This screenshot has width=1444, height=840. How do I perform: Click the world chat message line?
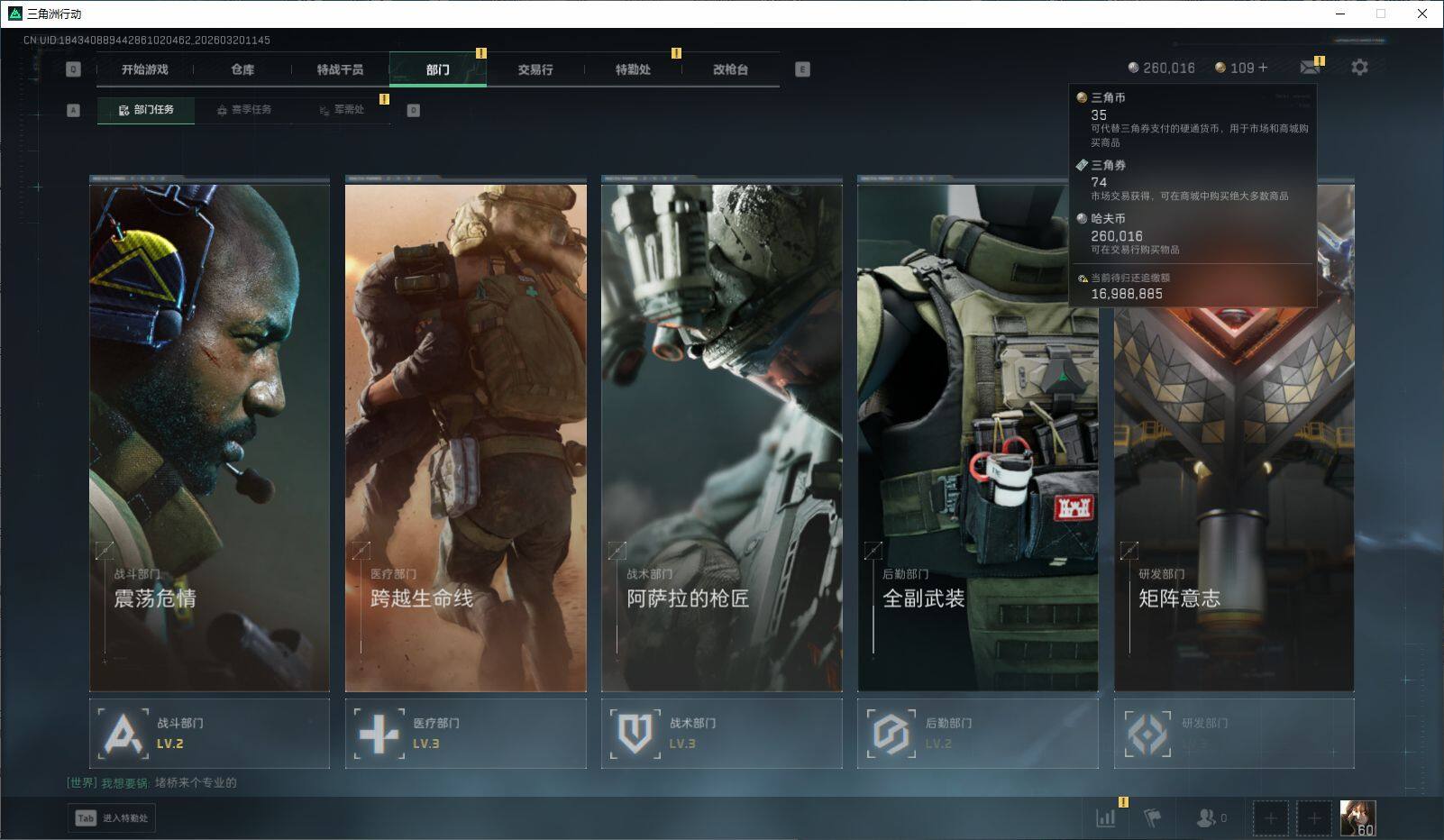(x=152, y=782)
